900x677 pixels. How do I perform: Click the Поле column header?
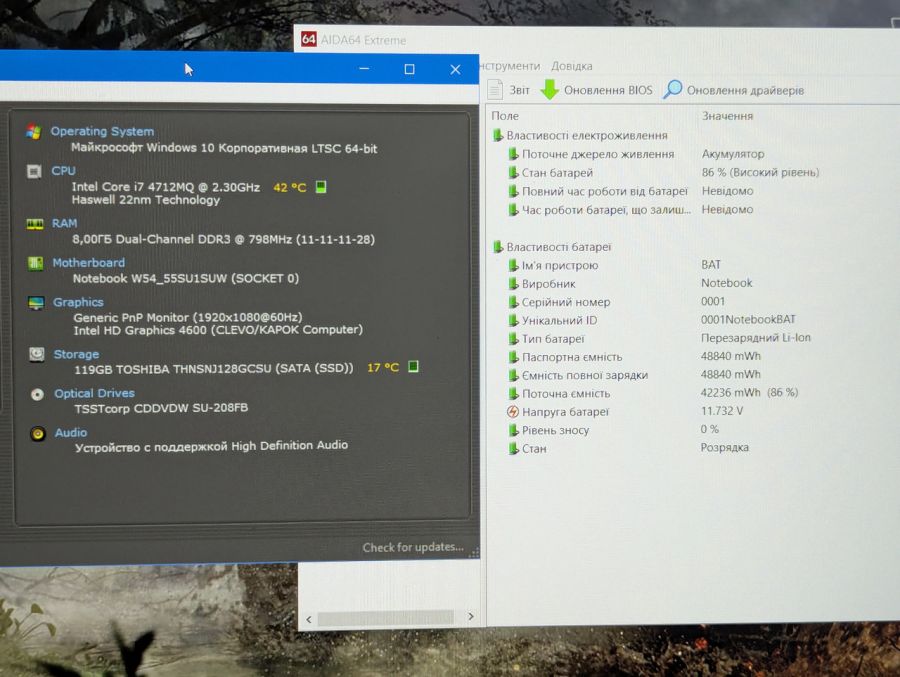point(505,116)
